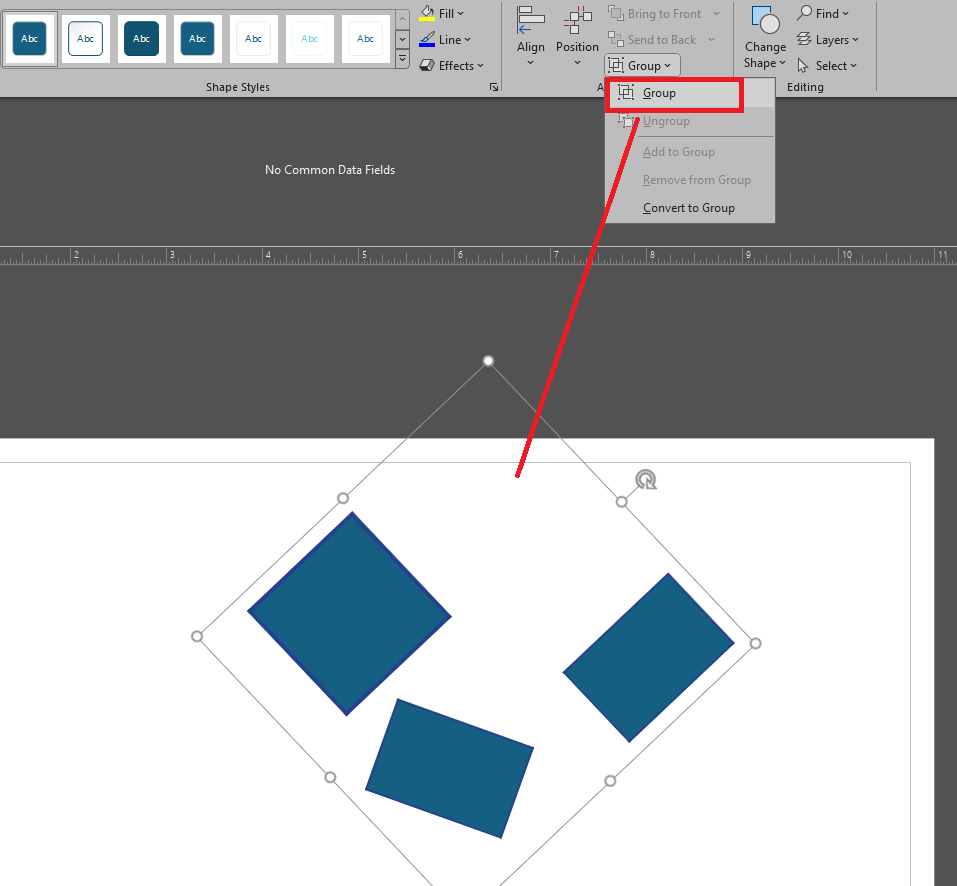
Task: Expand Send to Back dropdown arrow
Action: 712,40
